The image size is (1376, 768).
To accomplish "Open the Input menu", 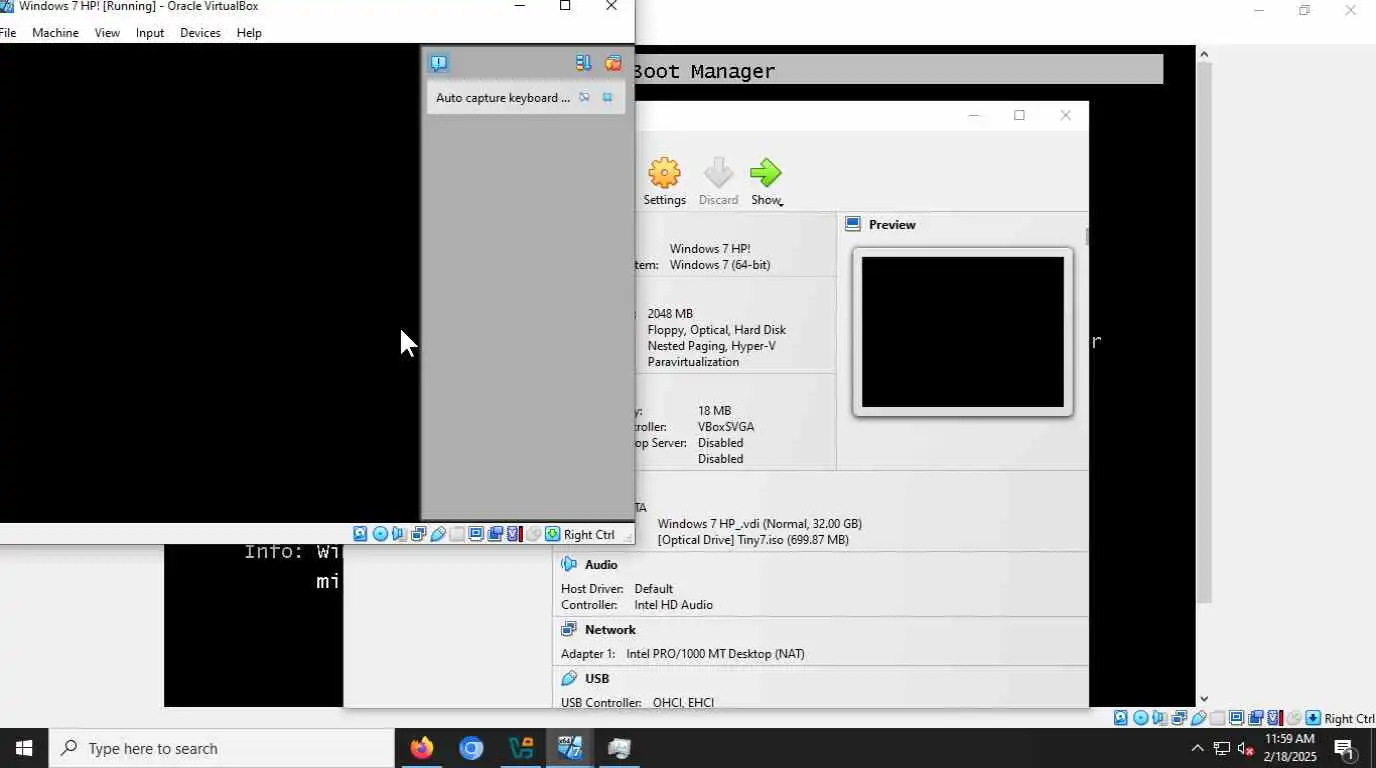I will [x=150, y=33].
